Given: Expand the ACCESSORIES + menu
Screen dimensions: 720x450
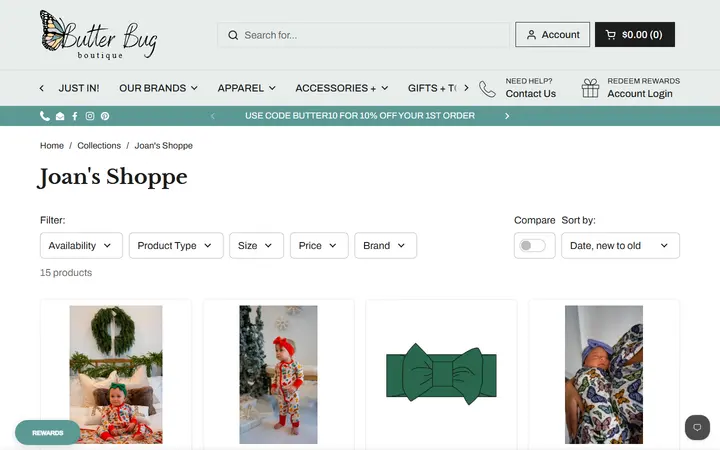Looking at the screenshot, I should point(342,88).
